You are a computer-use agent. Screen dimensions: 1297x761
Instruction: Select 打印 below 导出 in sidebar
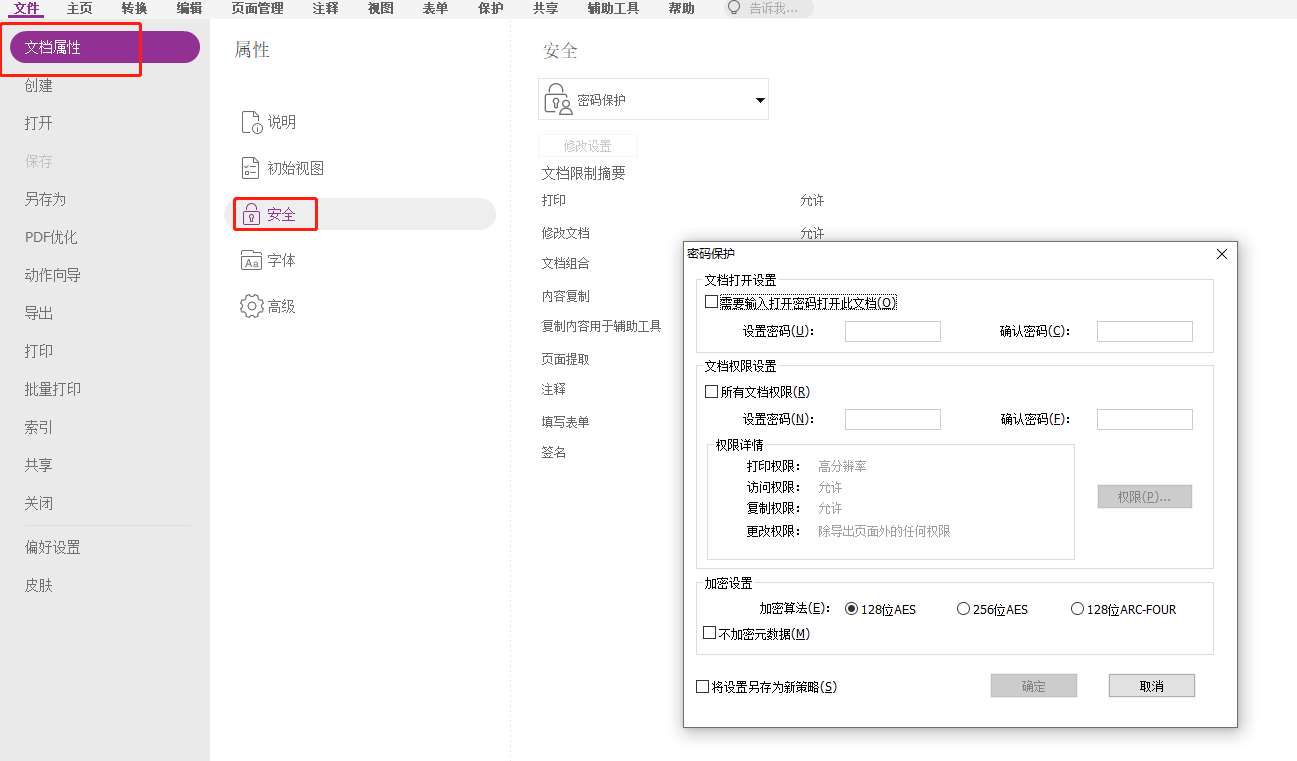tap(39, 351)
